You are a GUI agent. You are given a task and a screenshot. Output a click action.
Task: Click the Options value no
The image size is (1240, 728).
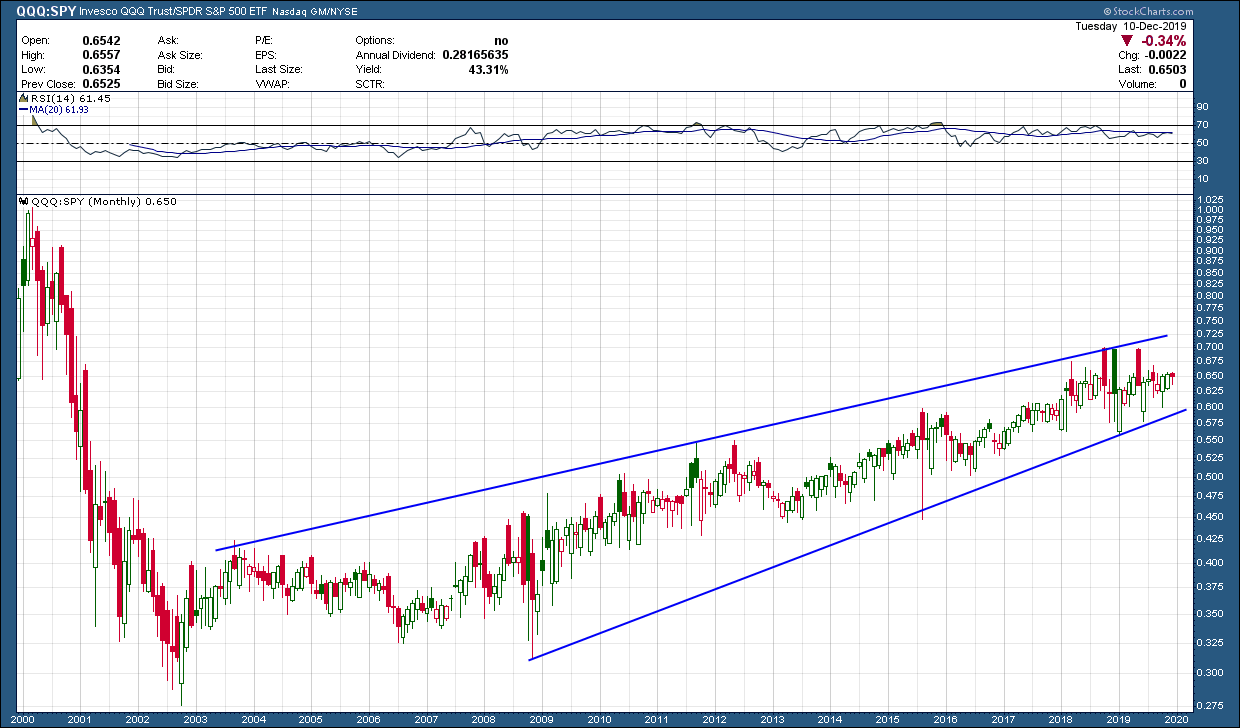click(501, 41)
